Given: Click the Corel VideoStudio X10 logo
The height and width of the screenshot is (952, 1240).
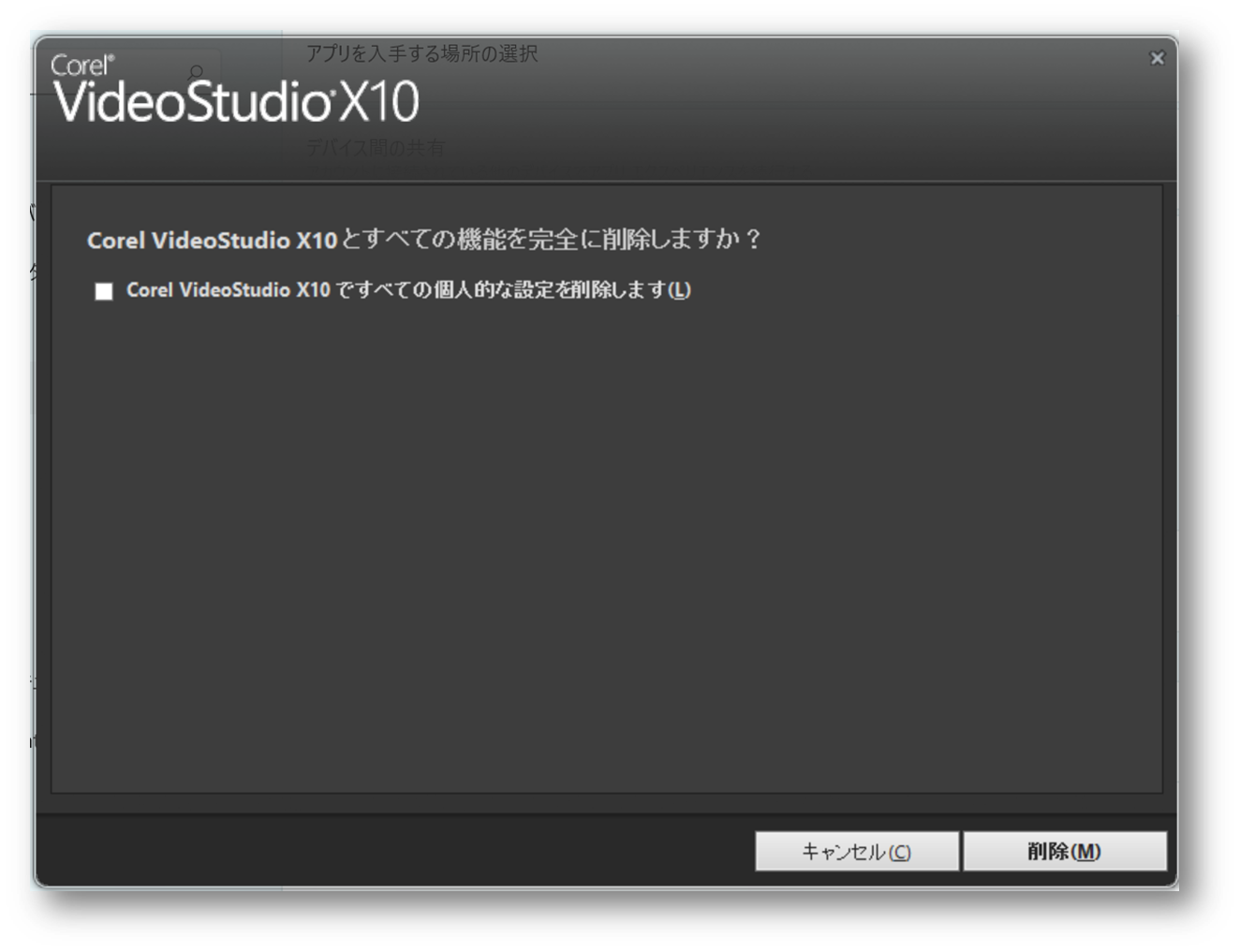Looking at the screenshot, I should 234,90.
